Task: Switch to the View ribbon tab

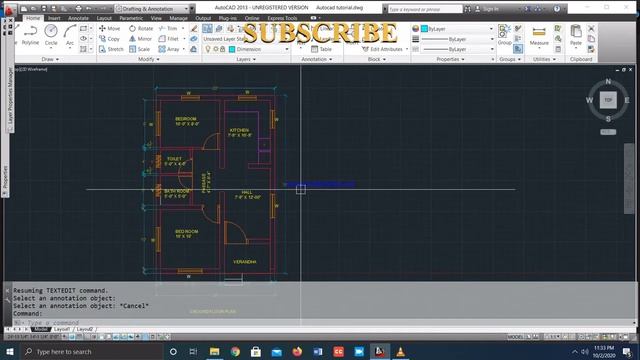Action: click(156, 18)
